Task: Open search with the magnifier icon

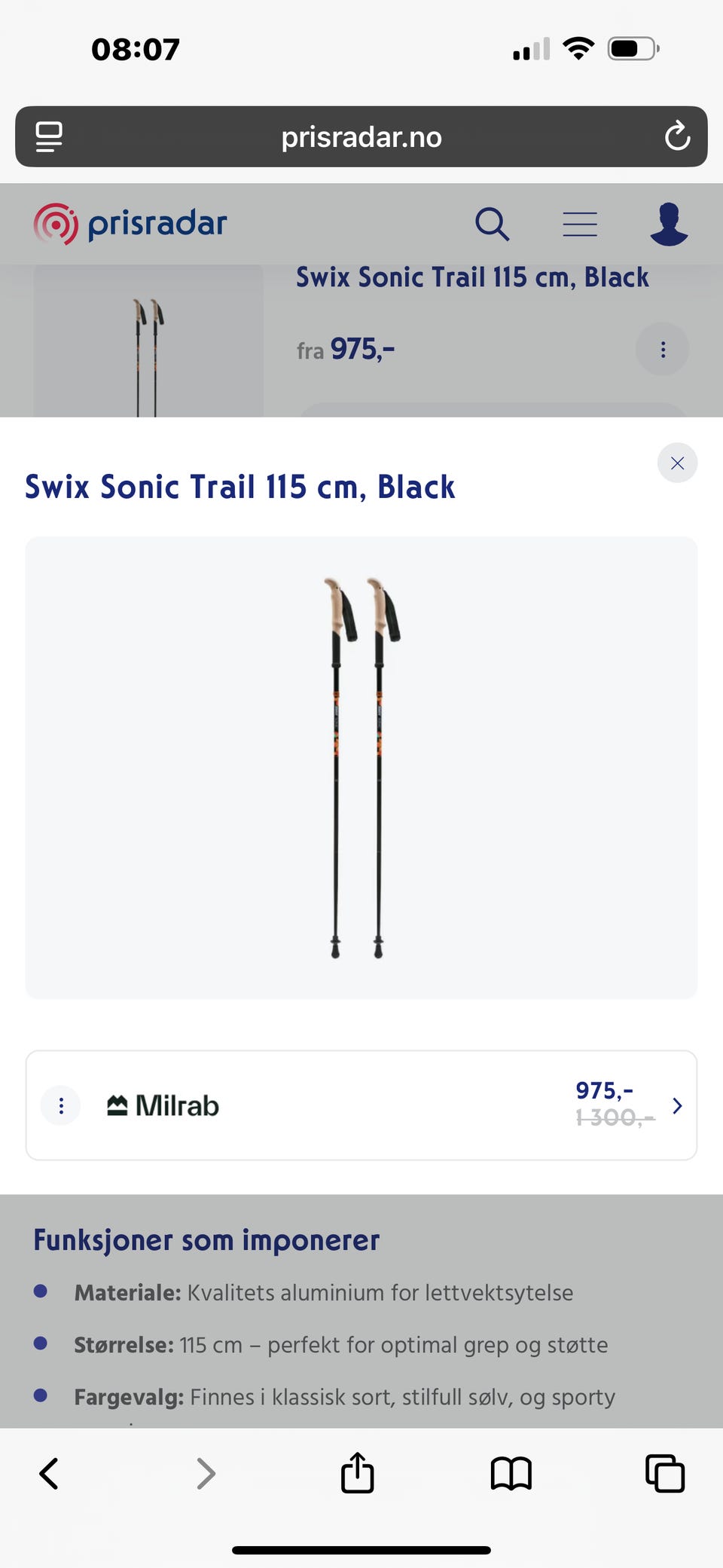Action: (492, 224)
